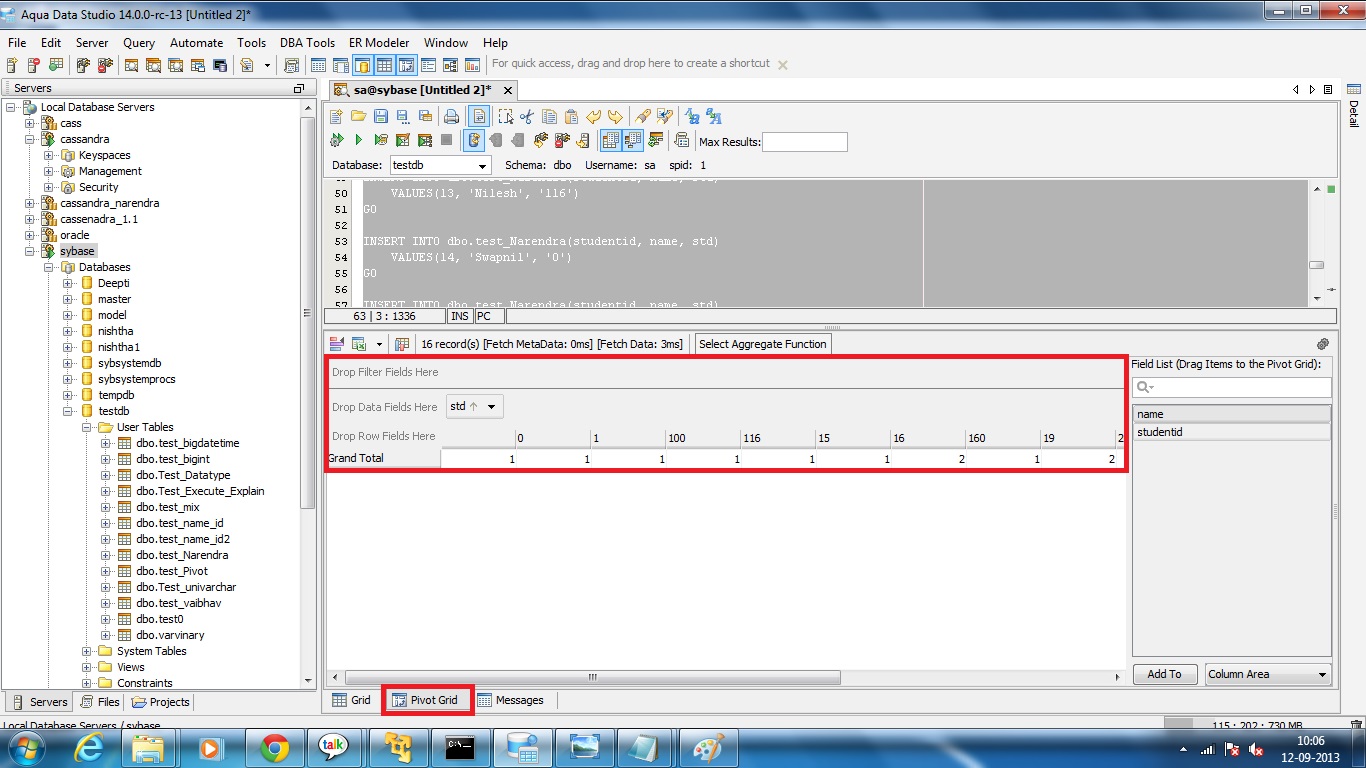1366x768 pixels.
Task: Open the export options dropdown arrow in results toolbar
Action: [x=379, y=344]
